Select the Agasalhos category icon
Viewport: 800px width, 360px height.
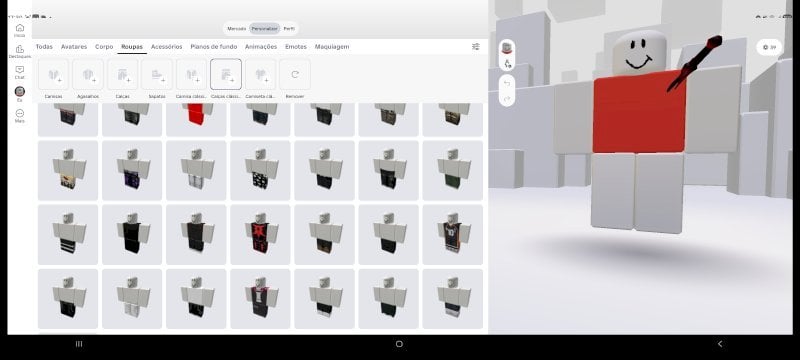click(x=88, y=74)
